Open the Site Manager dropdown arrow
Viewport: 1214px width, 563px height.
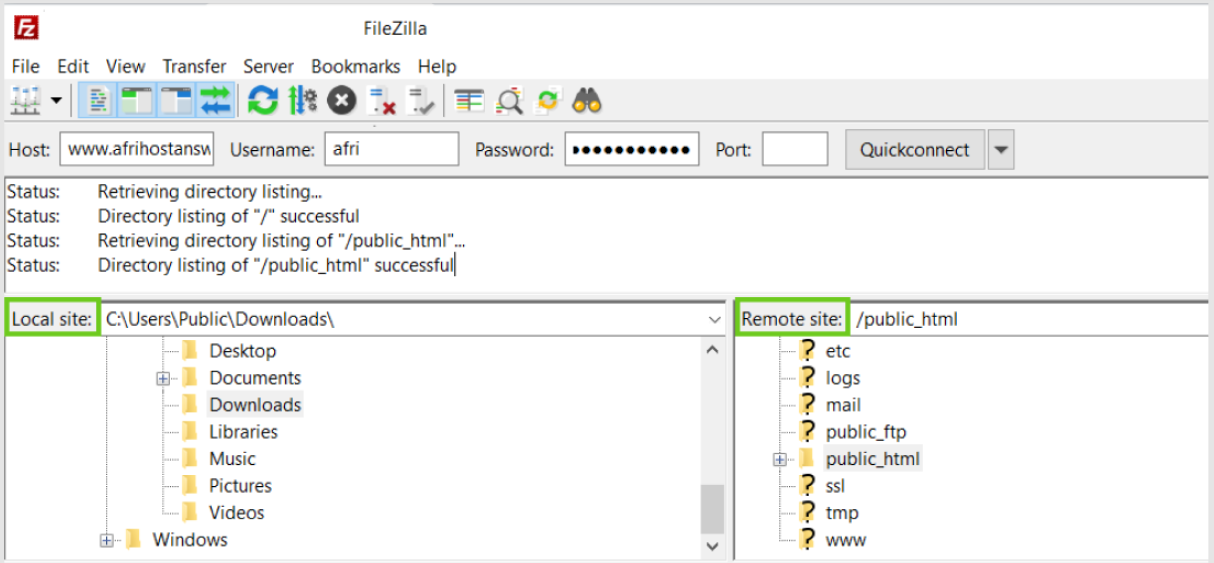point(55,101)
